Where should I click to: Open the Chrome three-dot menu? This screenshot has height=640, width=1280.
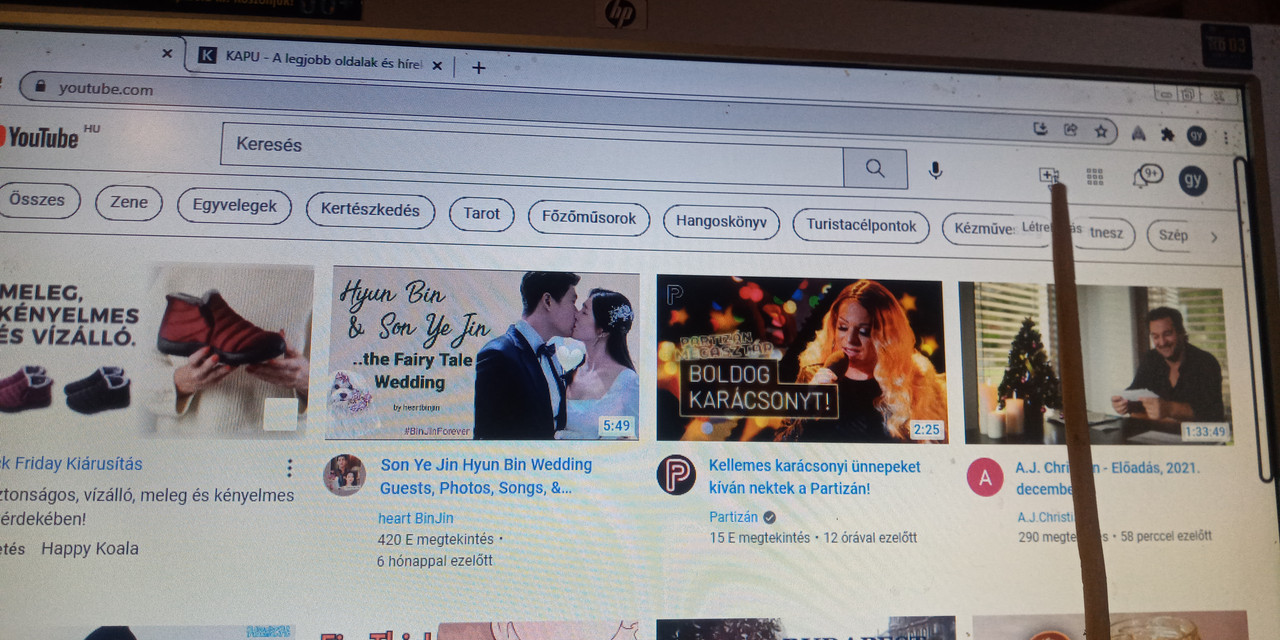1226,138
